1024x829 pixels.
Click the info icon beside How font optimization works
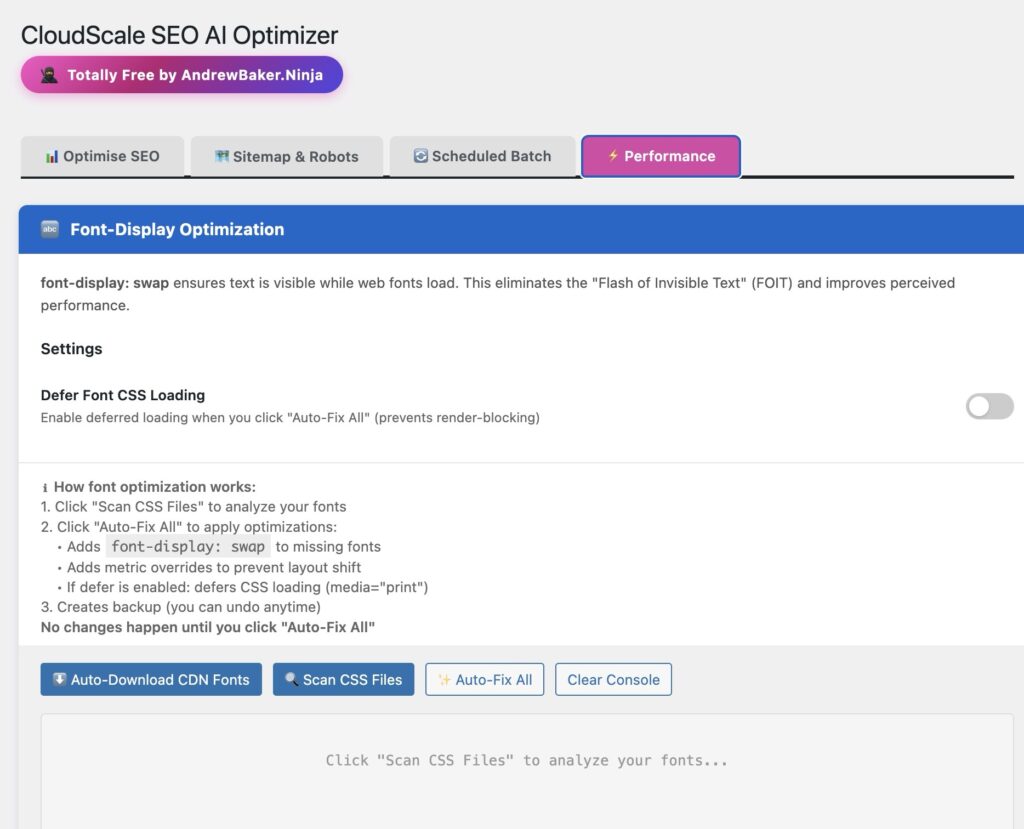(44, 487)
